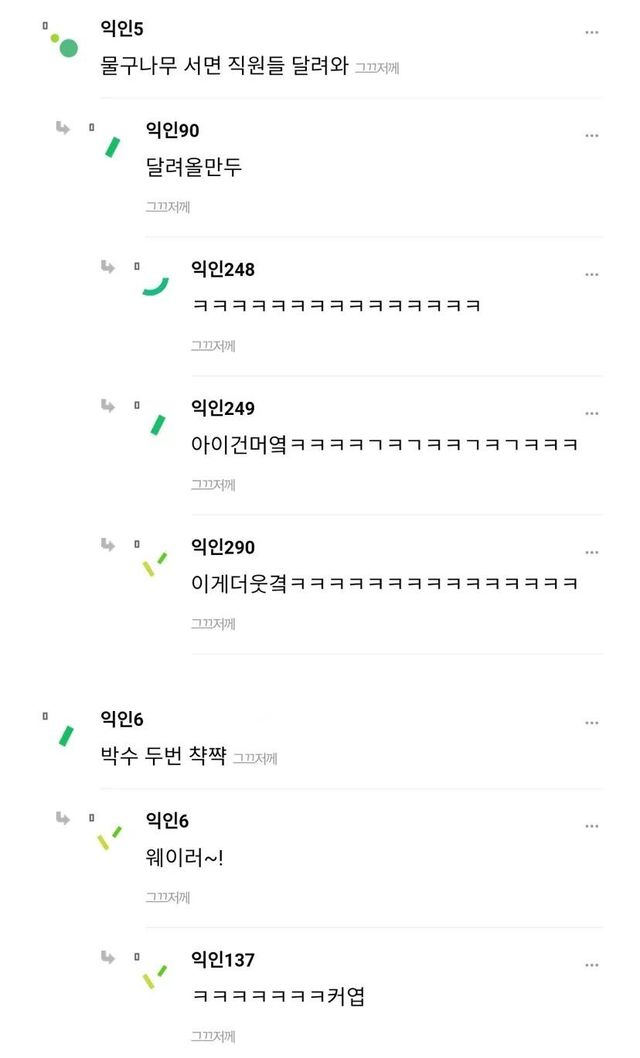Click the username 익인248

point(222,269)
